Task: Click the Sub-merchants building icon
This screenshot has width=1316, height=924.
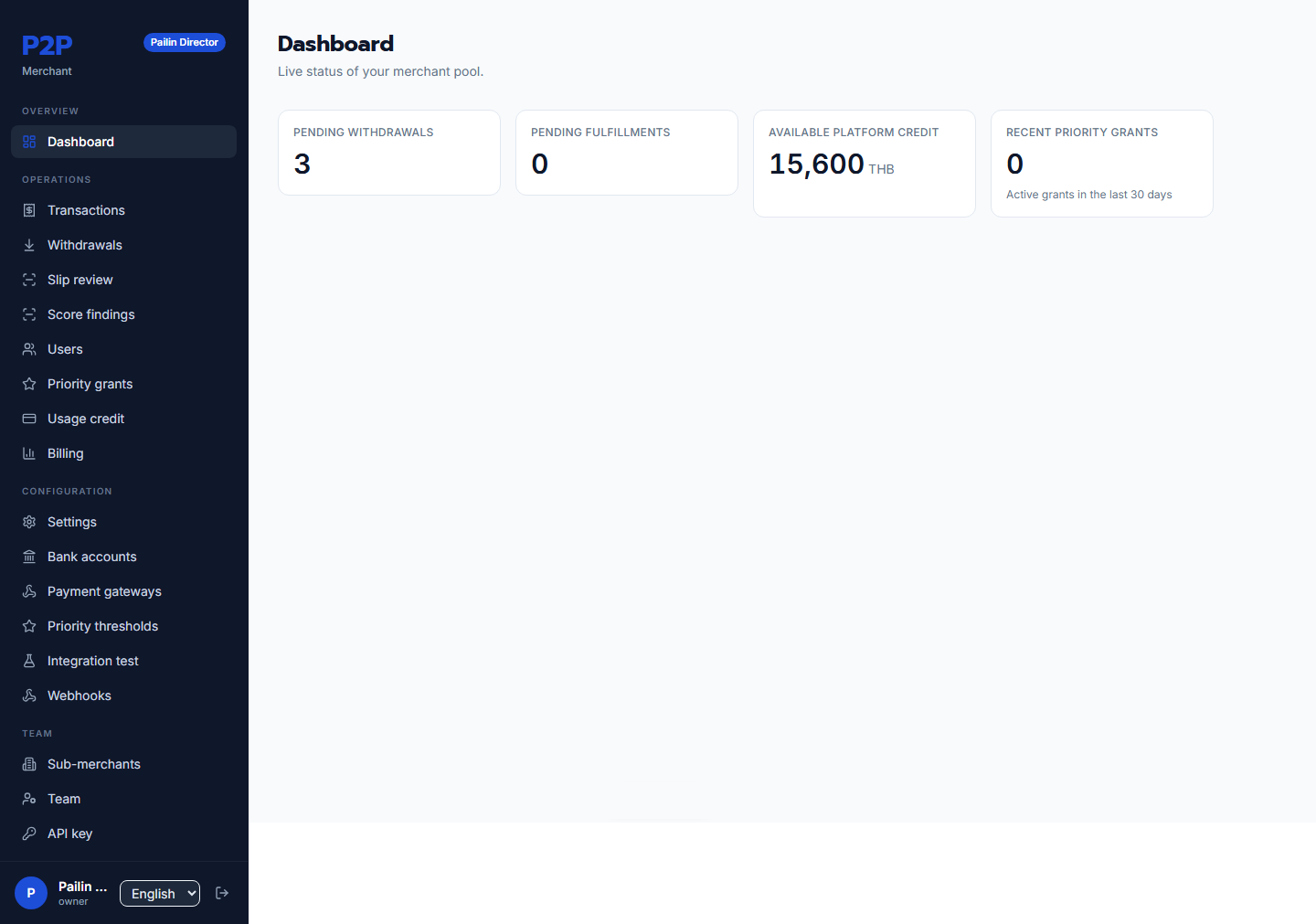Action: point(29,764)
